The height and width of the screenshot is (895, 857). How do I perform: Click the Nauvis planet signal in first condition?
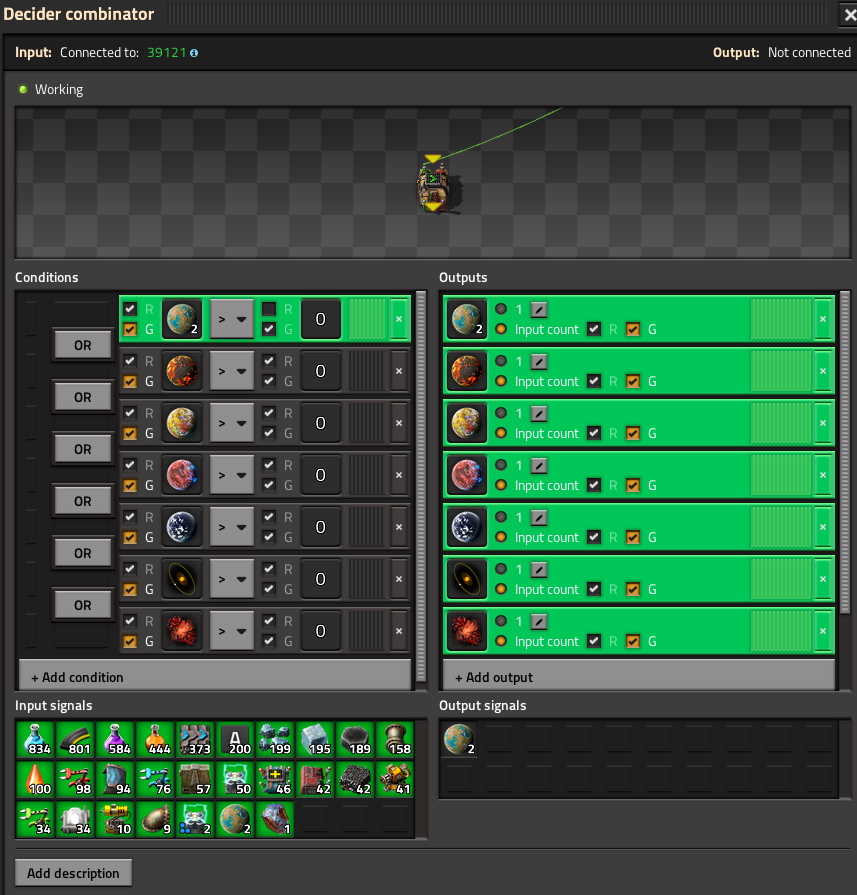click(x=182, y=319)
